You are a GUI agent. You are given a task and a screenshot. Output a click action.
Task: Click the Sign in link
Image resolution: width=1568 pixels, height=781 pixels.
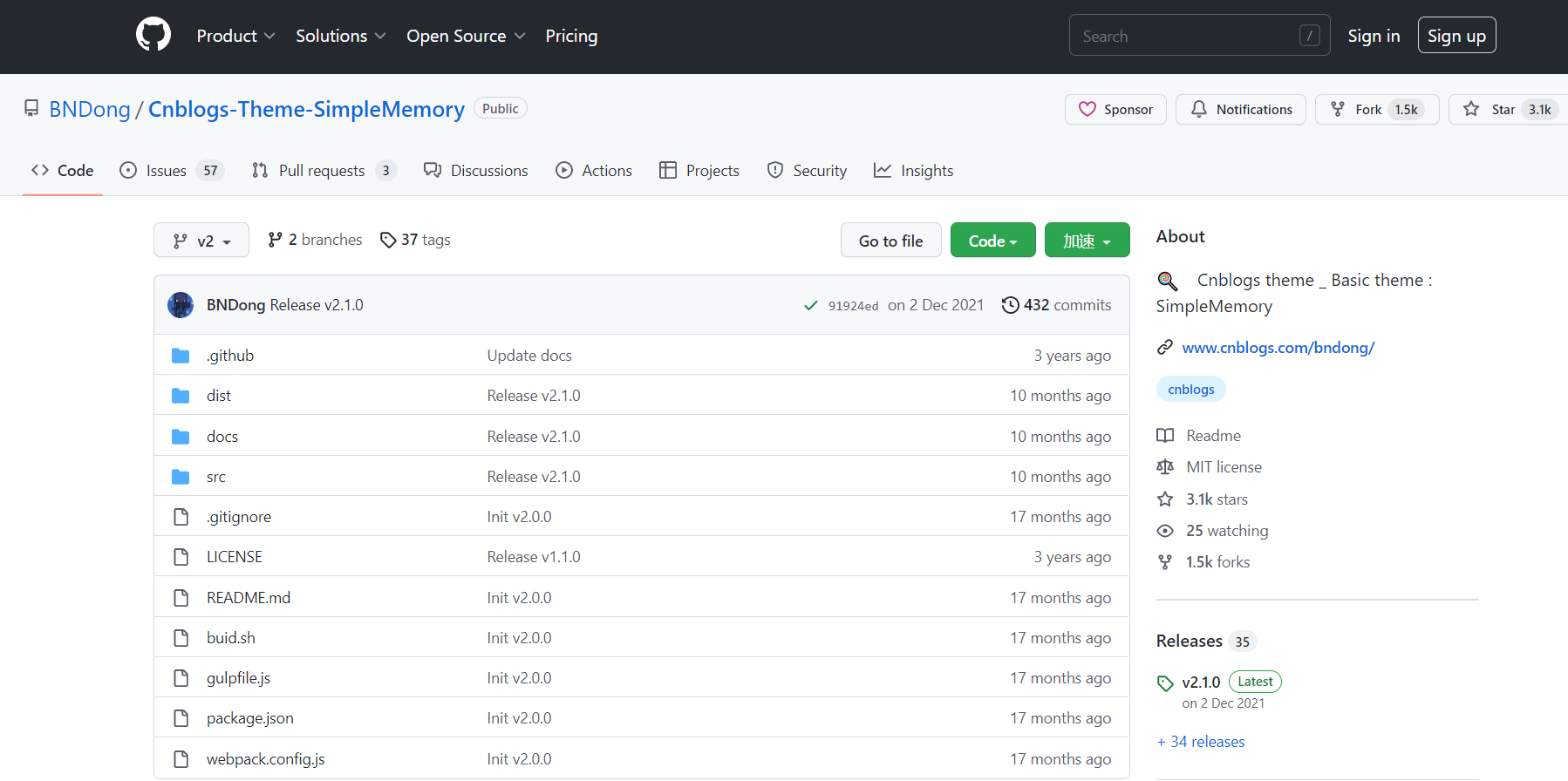click(1374, 36)
